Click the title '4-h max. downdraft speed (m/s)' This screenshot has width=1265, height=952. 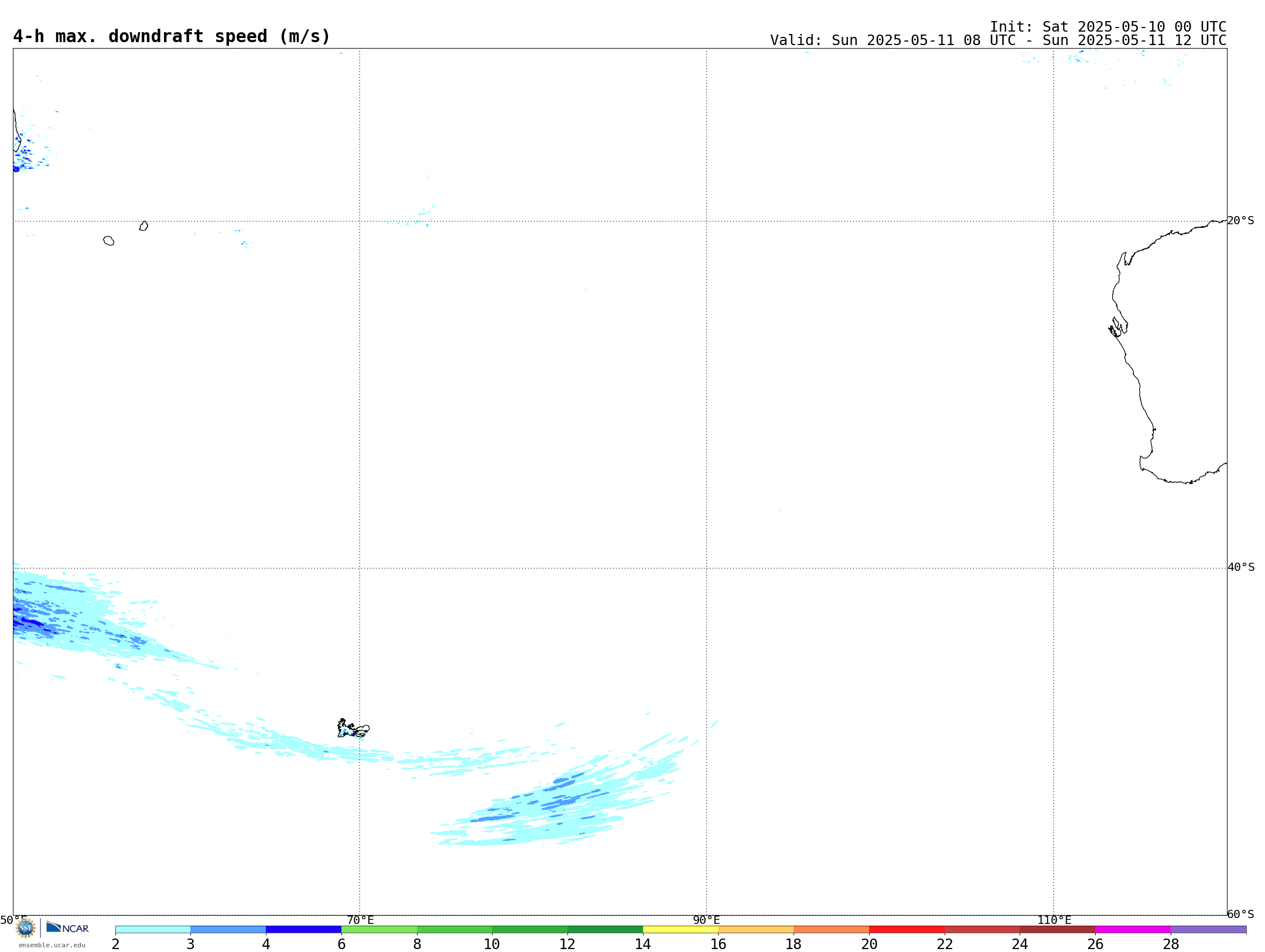(x=172, y=36)
